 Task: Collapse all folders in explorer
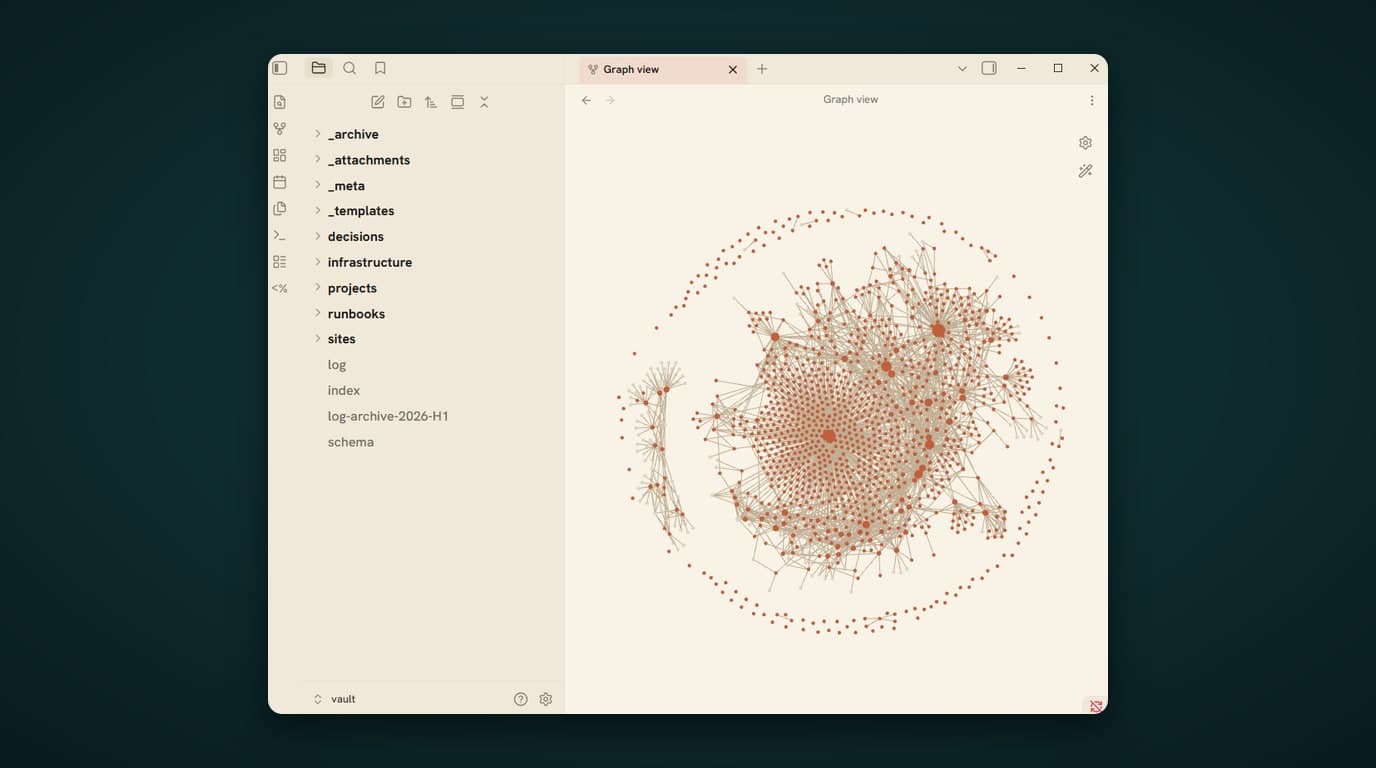484,102
